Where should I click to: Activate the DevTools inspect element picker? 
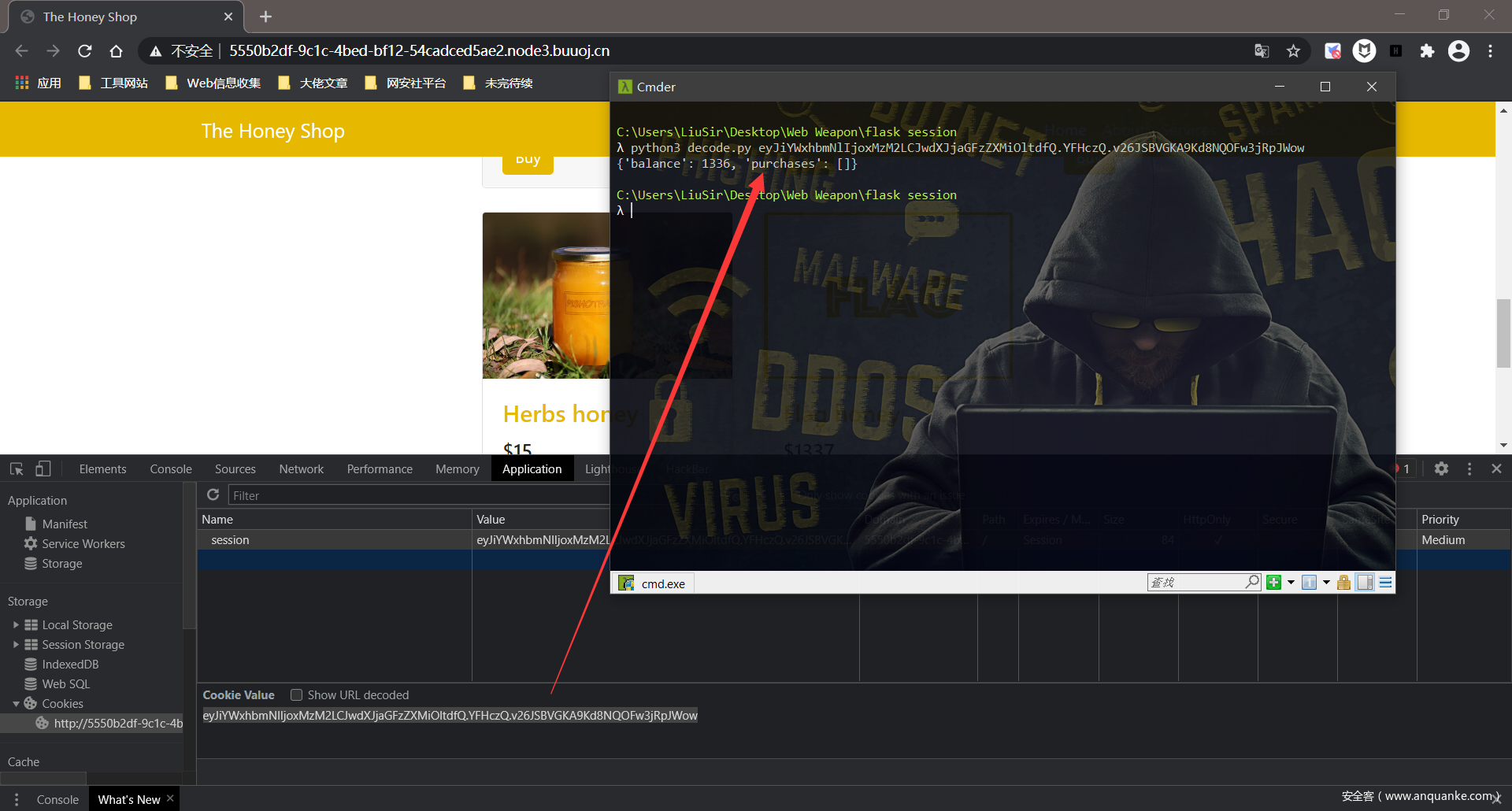click(17, 469)
